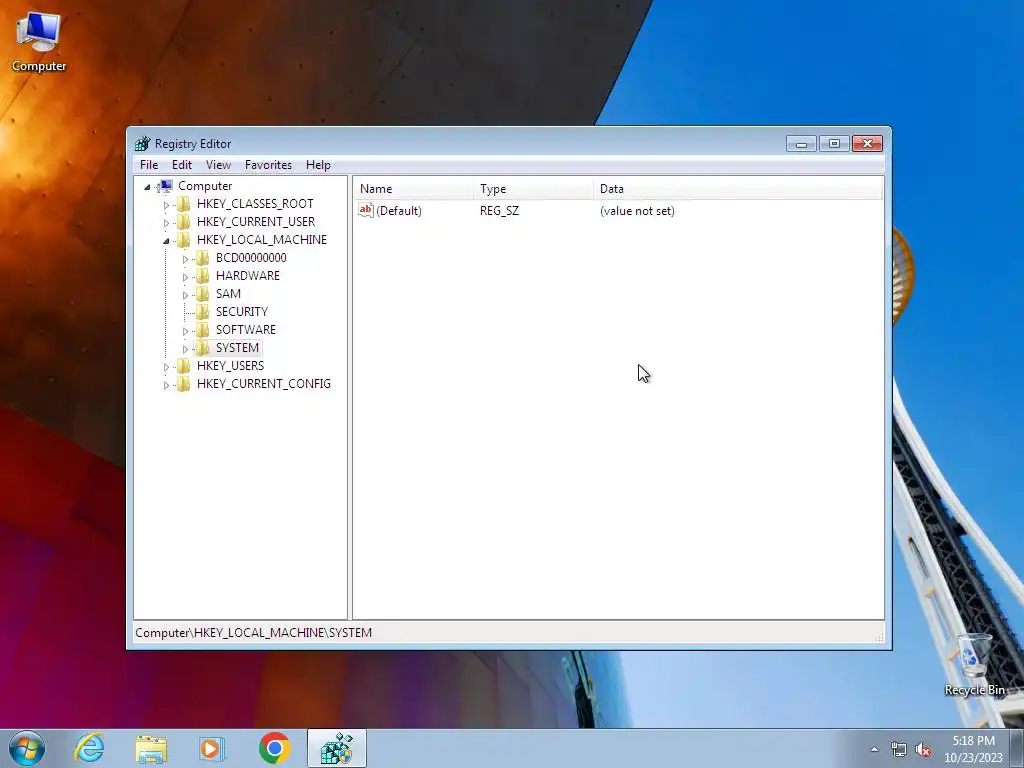Select HKEY_CLASSES_ROOT key label

coord(255,204)
